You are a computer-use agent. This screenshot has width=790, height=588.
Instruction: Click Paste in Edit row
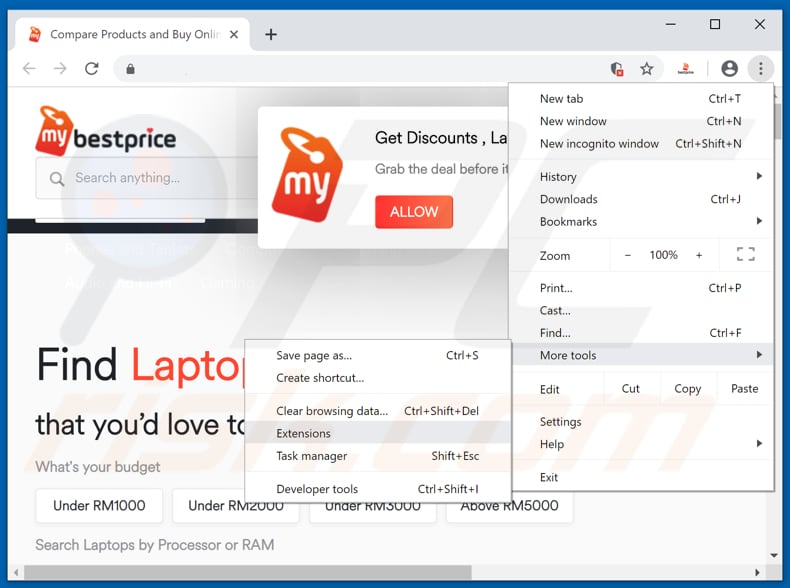tap(745, 388)
